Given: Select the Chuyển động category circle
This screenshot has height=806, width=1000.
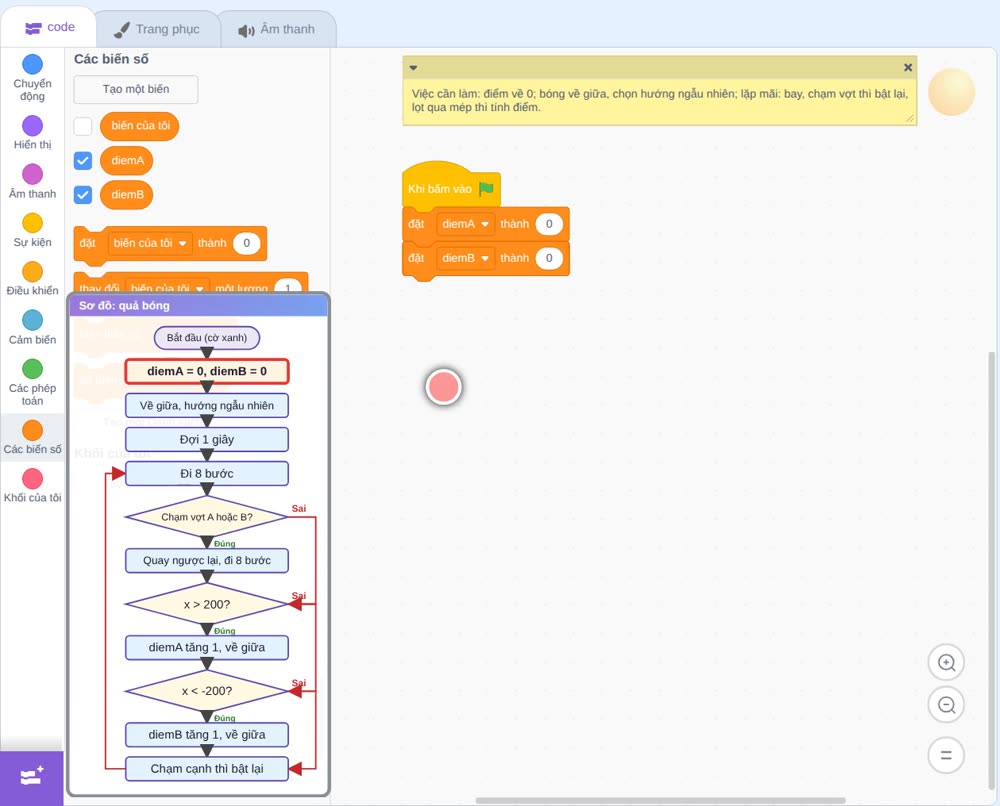Looking at the screenshot, I should [33, 64].
